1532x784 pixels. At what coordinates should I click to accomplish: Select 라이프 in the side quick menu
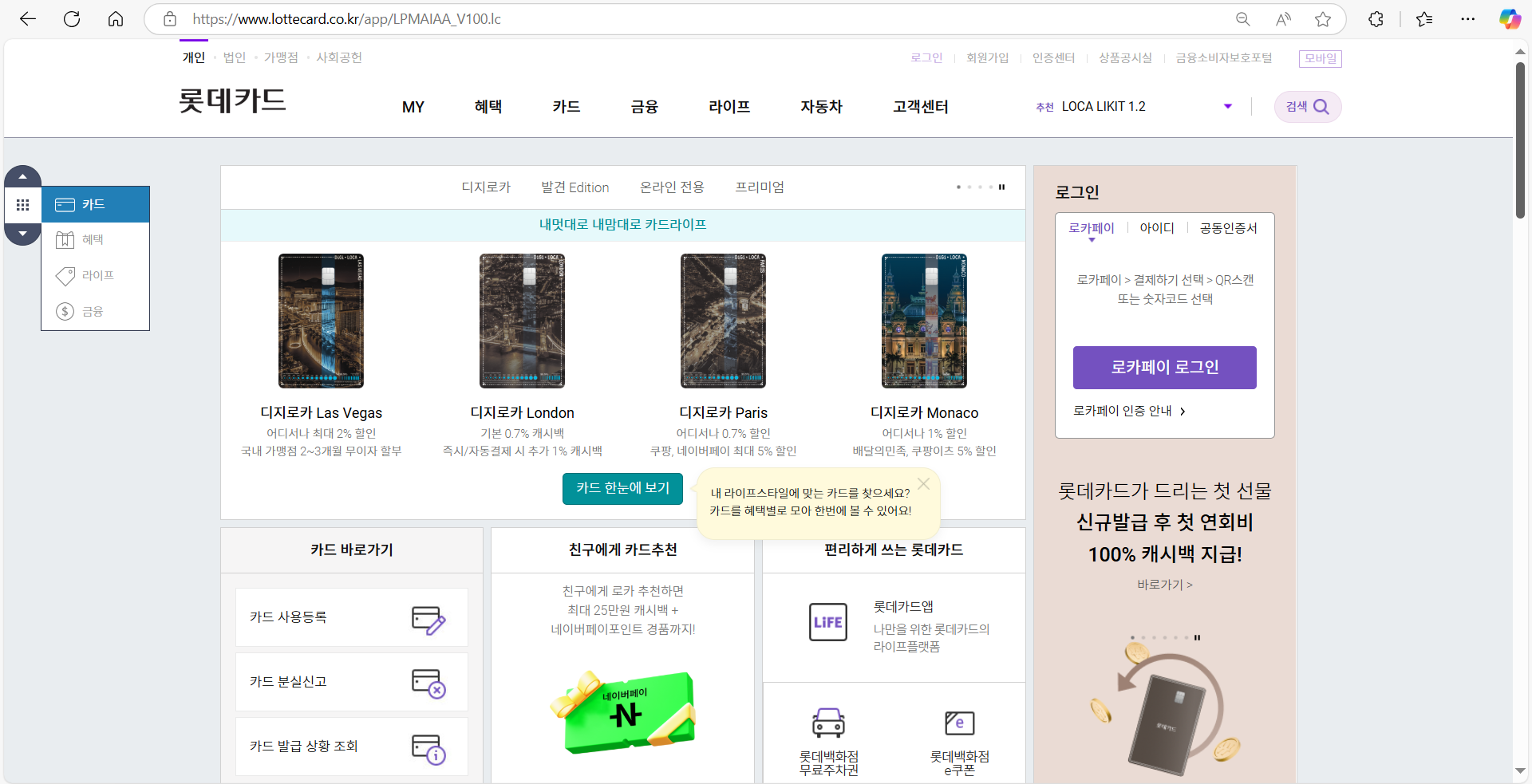tap(96, 275)
